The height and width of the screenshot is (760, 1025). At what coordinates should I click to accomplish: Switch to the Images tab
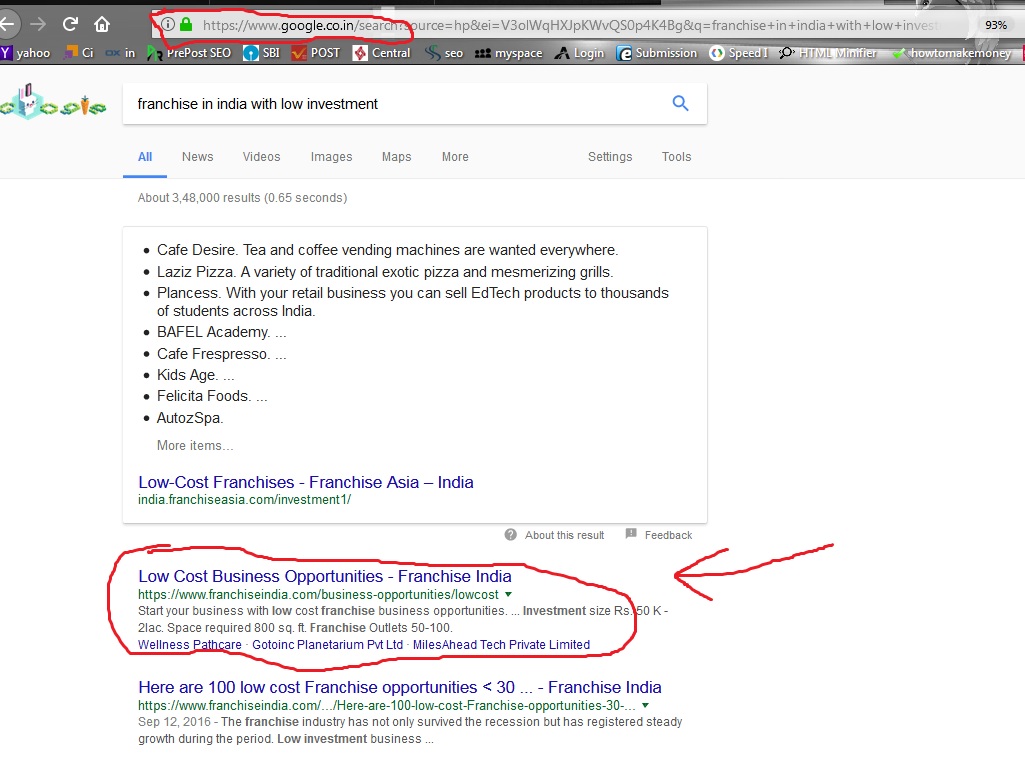coord(331,157)
